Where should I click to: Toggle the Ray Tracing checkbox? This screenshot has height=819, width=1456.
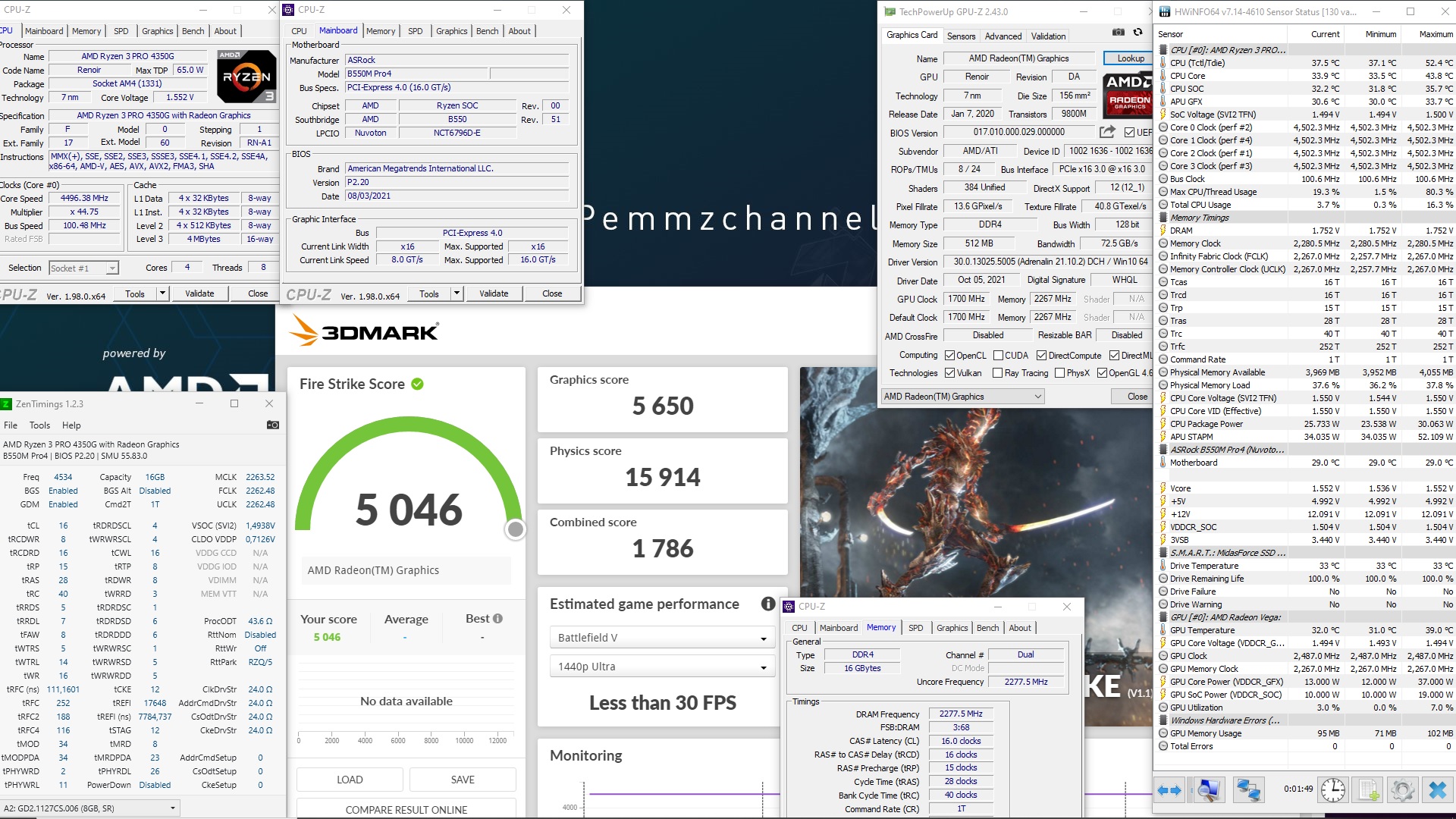pyautogui.click(x=998, y=373)
